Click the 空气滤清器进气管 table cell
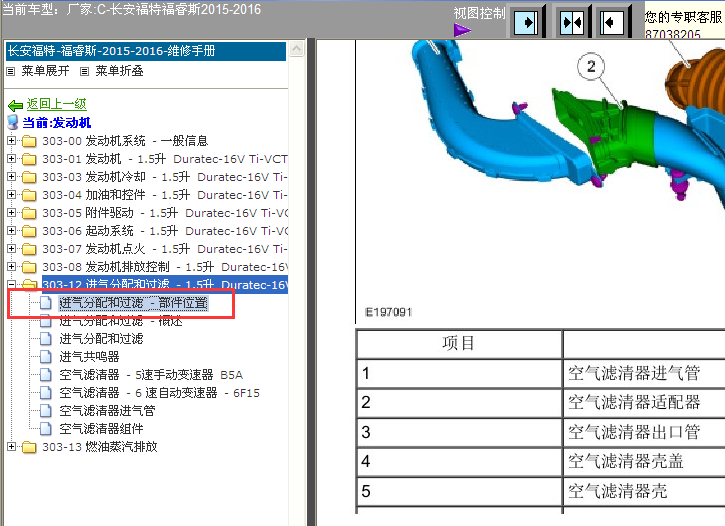 pos(644,373)
